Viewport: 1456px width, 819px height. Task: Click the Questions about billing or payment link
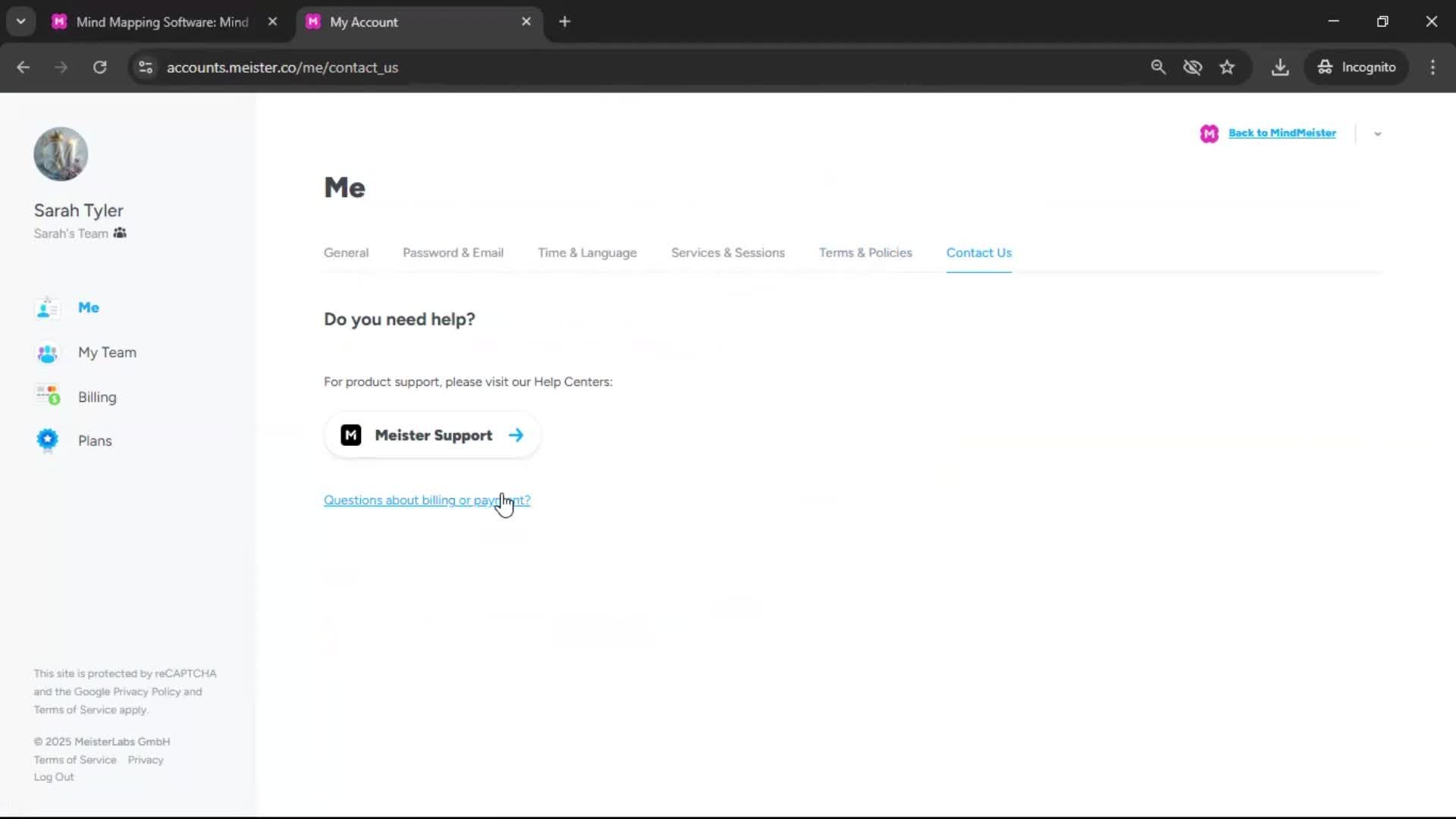click(427, 500)
